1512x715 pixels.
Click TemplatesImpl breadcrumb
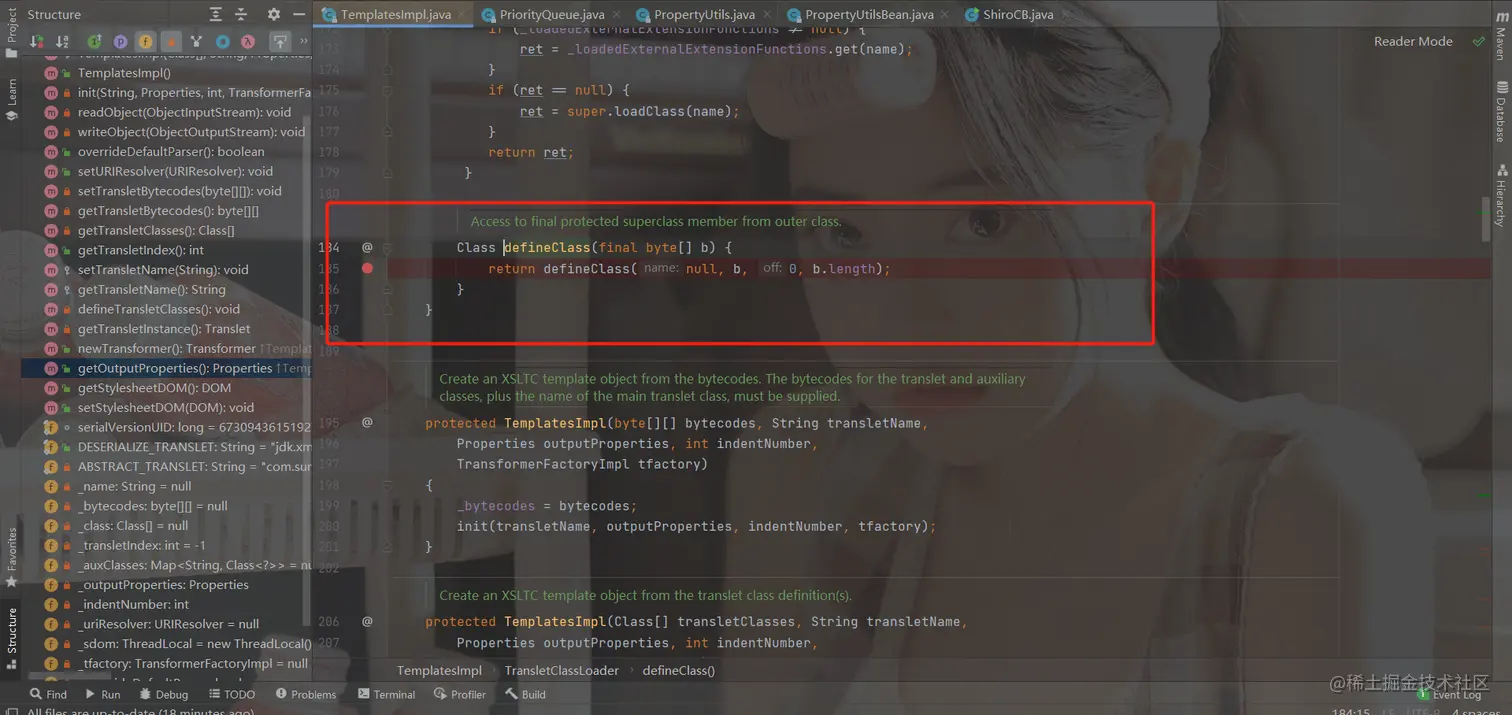point(439,670)
